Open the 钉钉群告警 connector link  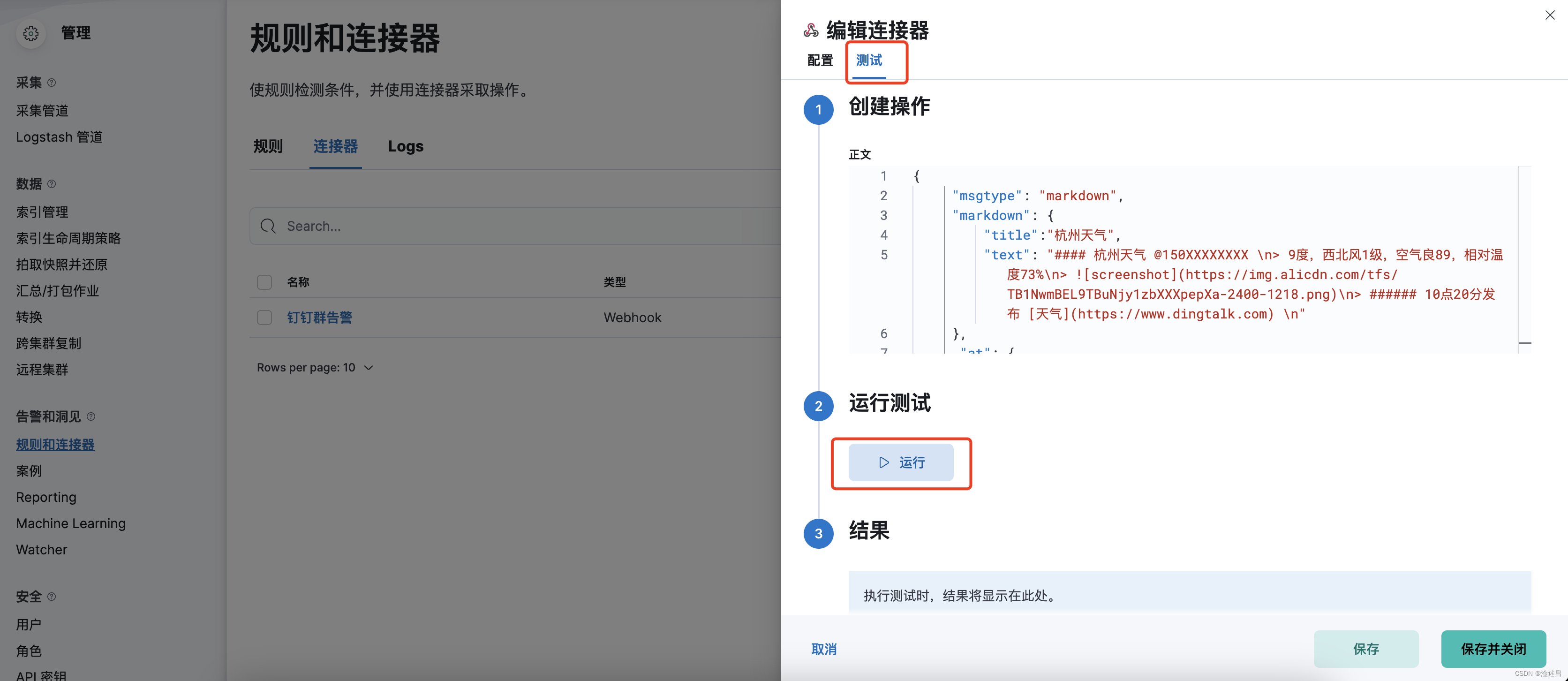tap(320, 318)
